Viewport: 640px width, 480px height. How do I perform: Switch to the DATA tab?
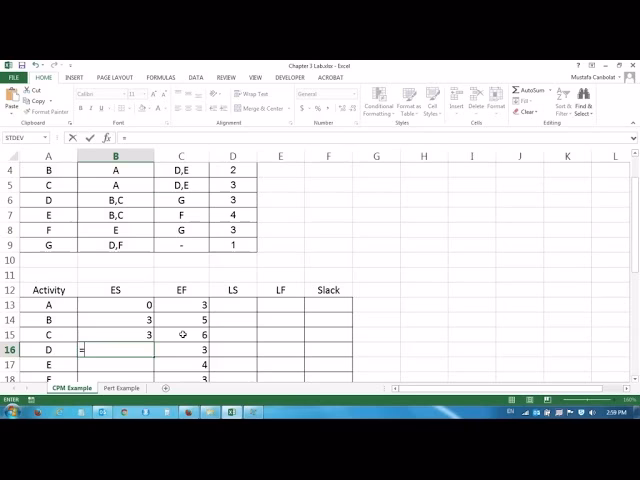(x=196, y=78)
